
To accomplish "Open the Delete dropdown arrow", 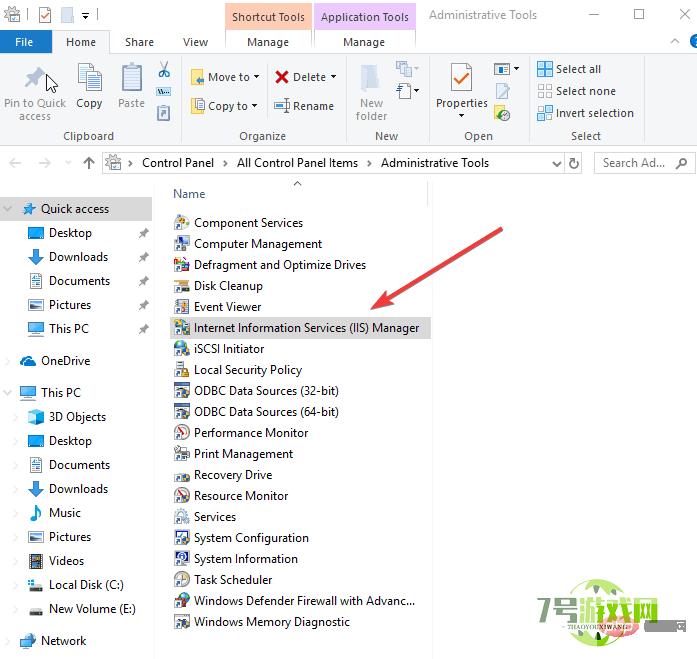I will 333,77.
